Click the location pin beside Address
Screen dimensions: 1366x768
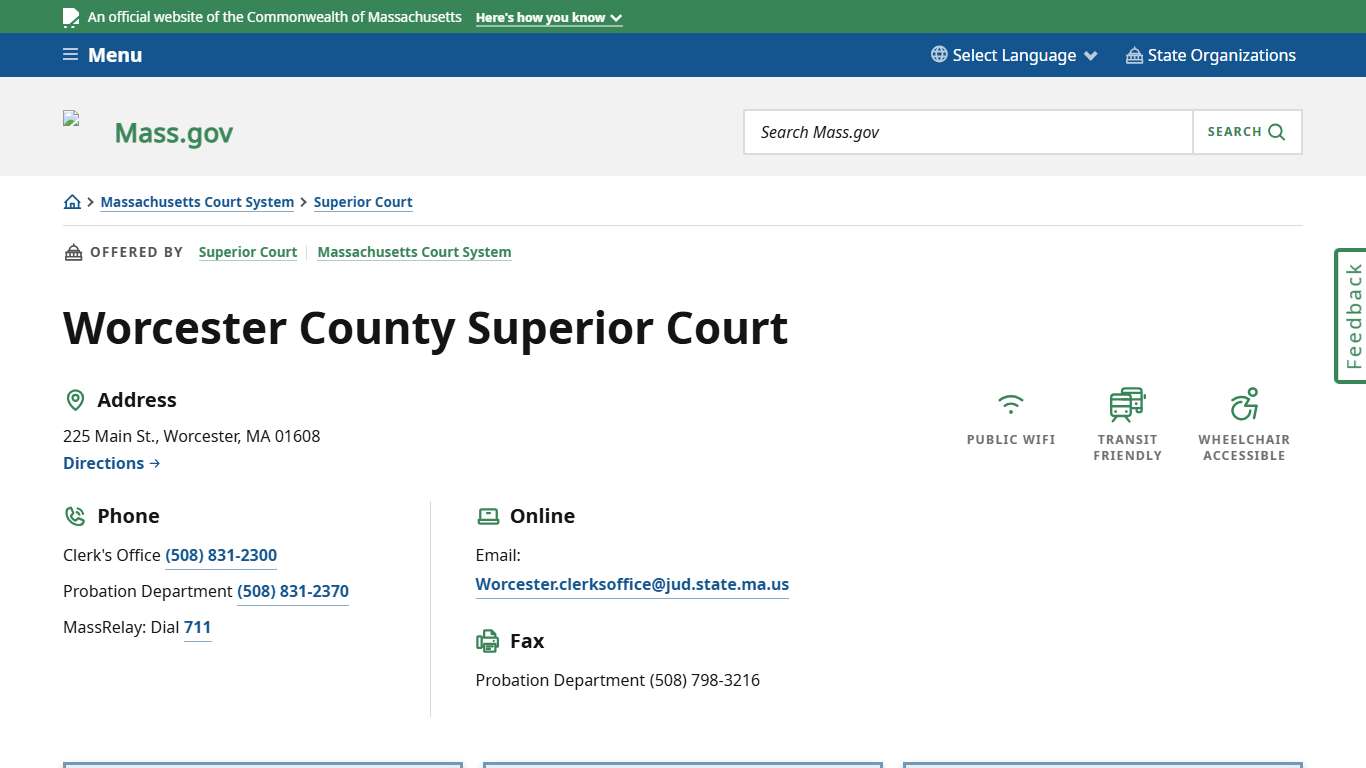coord(75,399)
